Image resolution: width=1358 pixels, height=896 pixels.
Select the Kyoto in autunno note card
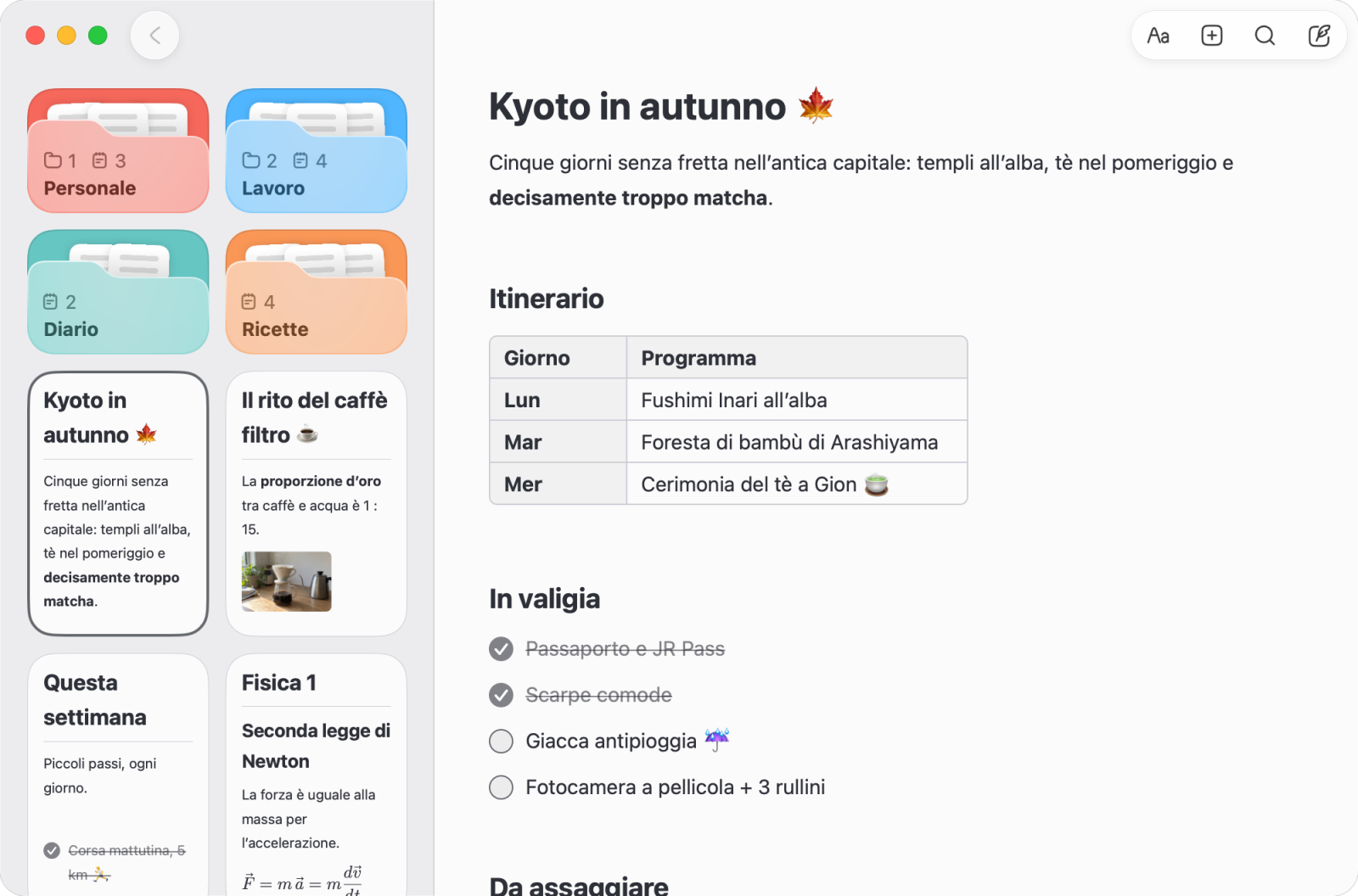point(118,503)
